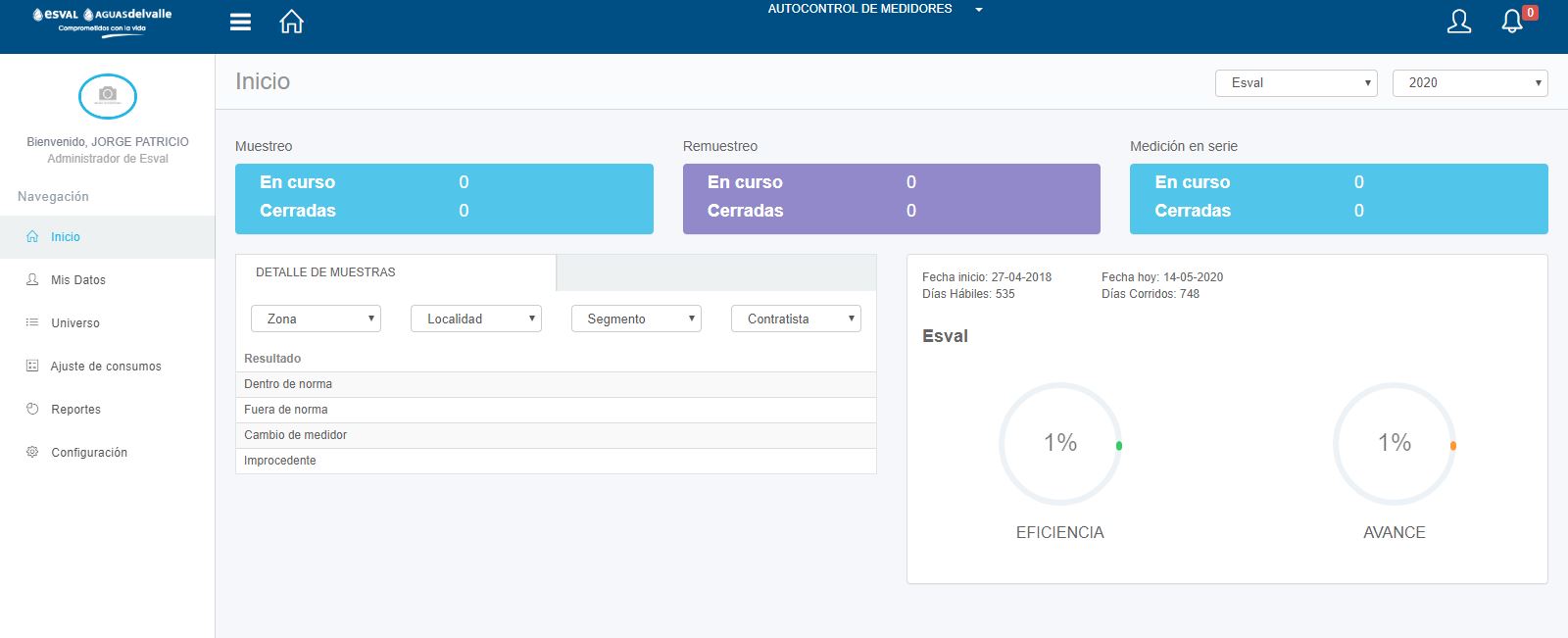
Task: Click the Reportes icon in sidebar
Action: (32, 409)
